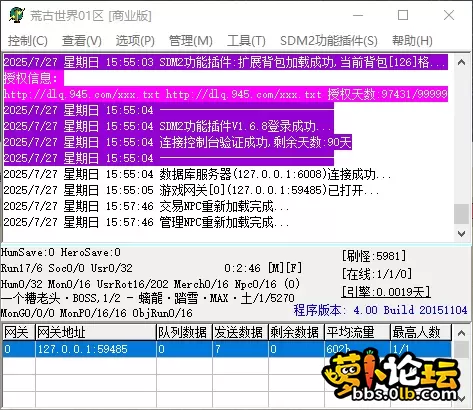Click the application icon in title bar
Viewport: 473px width, 410px height.
tap(17, 15)
